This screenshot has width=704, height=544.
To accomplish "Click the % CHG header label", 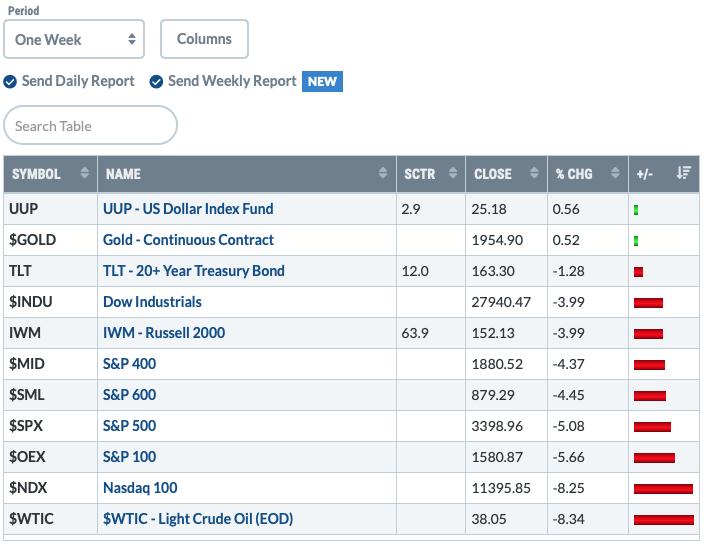I will [574, 174].
